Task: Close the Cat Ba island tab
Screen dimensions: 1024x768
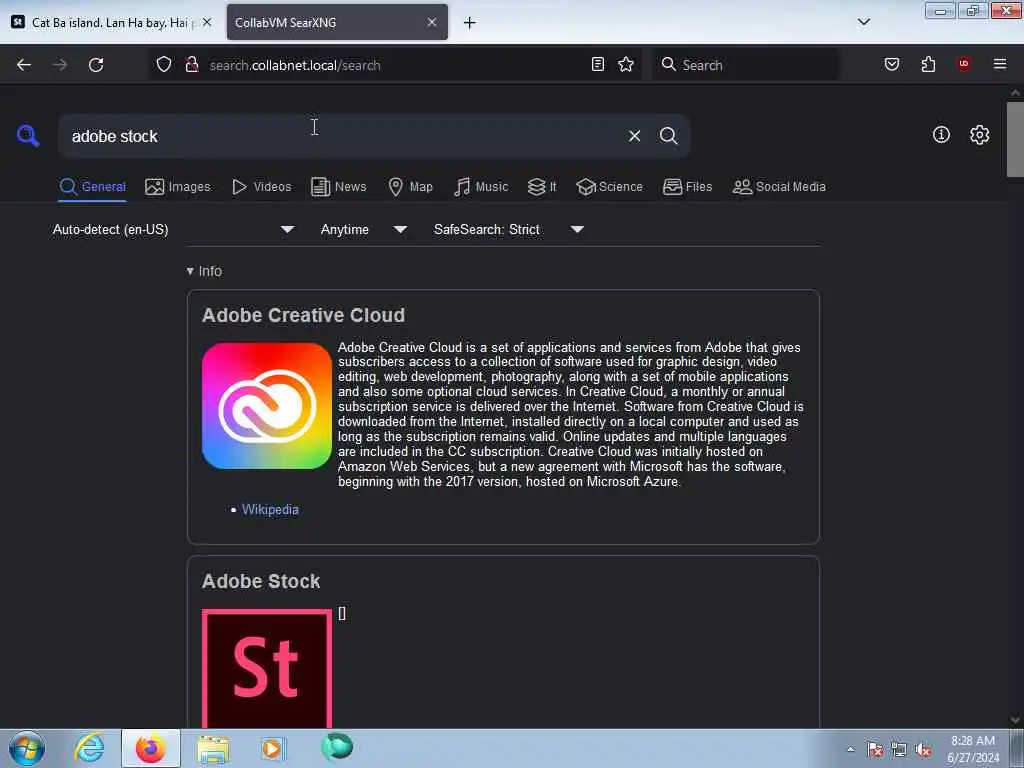Action: tap(207, 22)
